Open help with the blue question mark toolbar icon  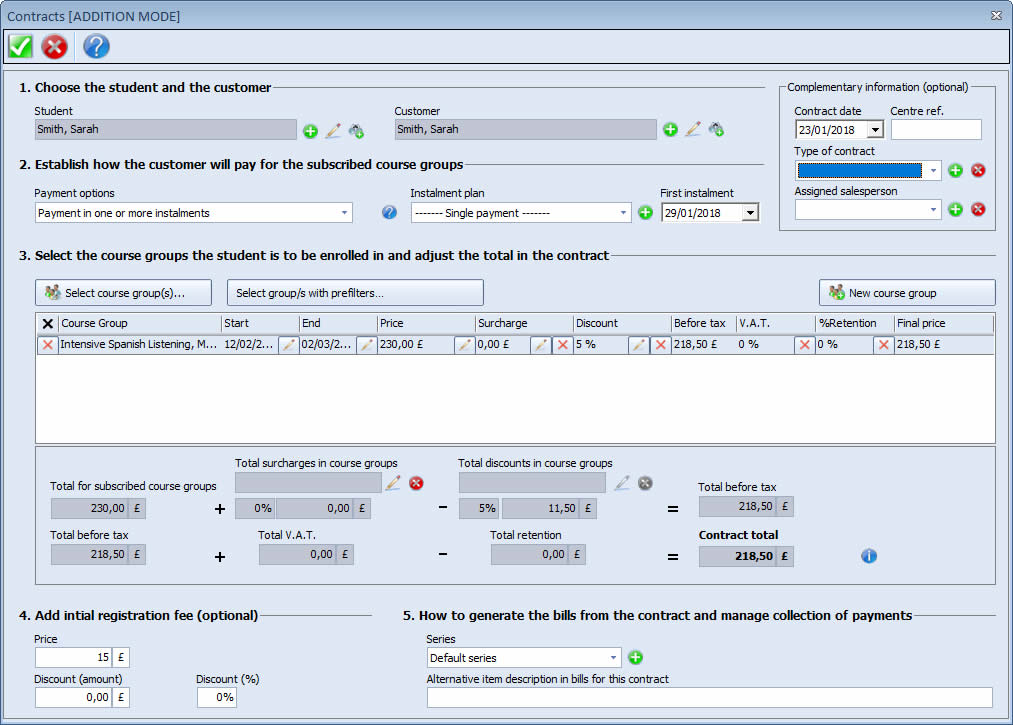click(96, 47)
